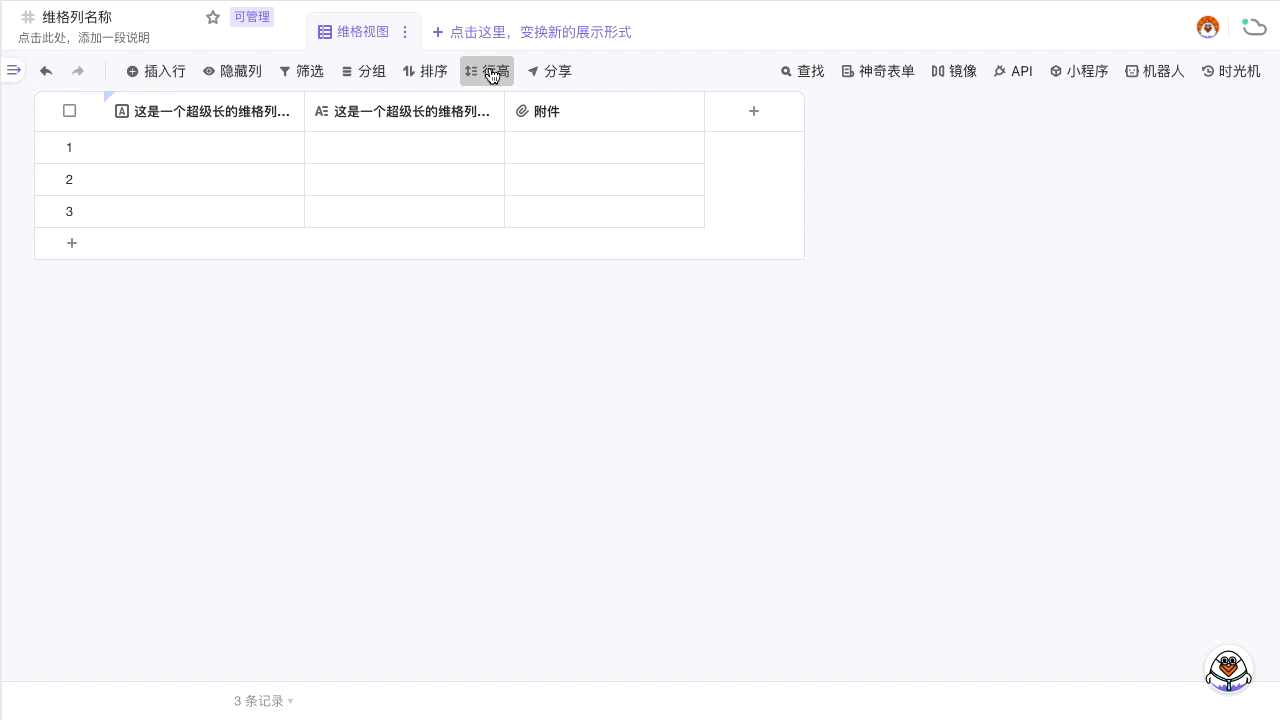Expand the 3 条记录 statistics dropdown
This screenshot has height=720, width=1280.
(x=264, y=701)
